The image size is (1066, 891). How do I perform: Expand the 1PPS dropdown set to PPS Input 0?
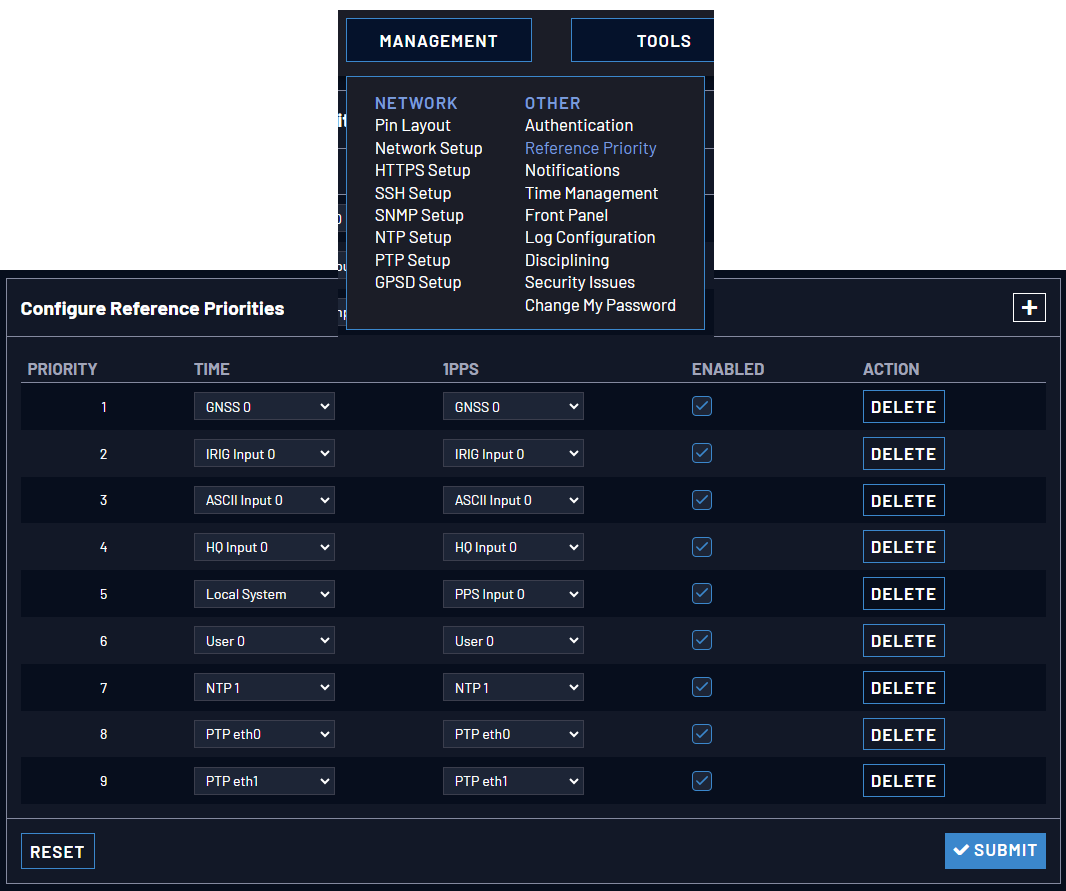(513, 594)
